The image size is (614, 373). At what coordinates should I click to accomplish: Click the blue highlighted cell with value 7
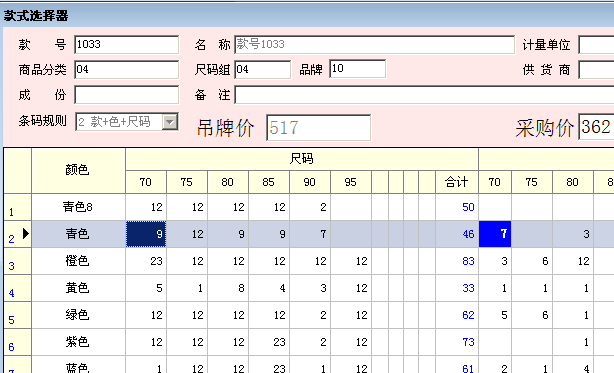coord(495,234)
